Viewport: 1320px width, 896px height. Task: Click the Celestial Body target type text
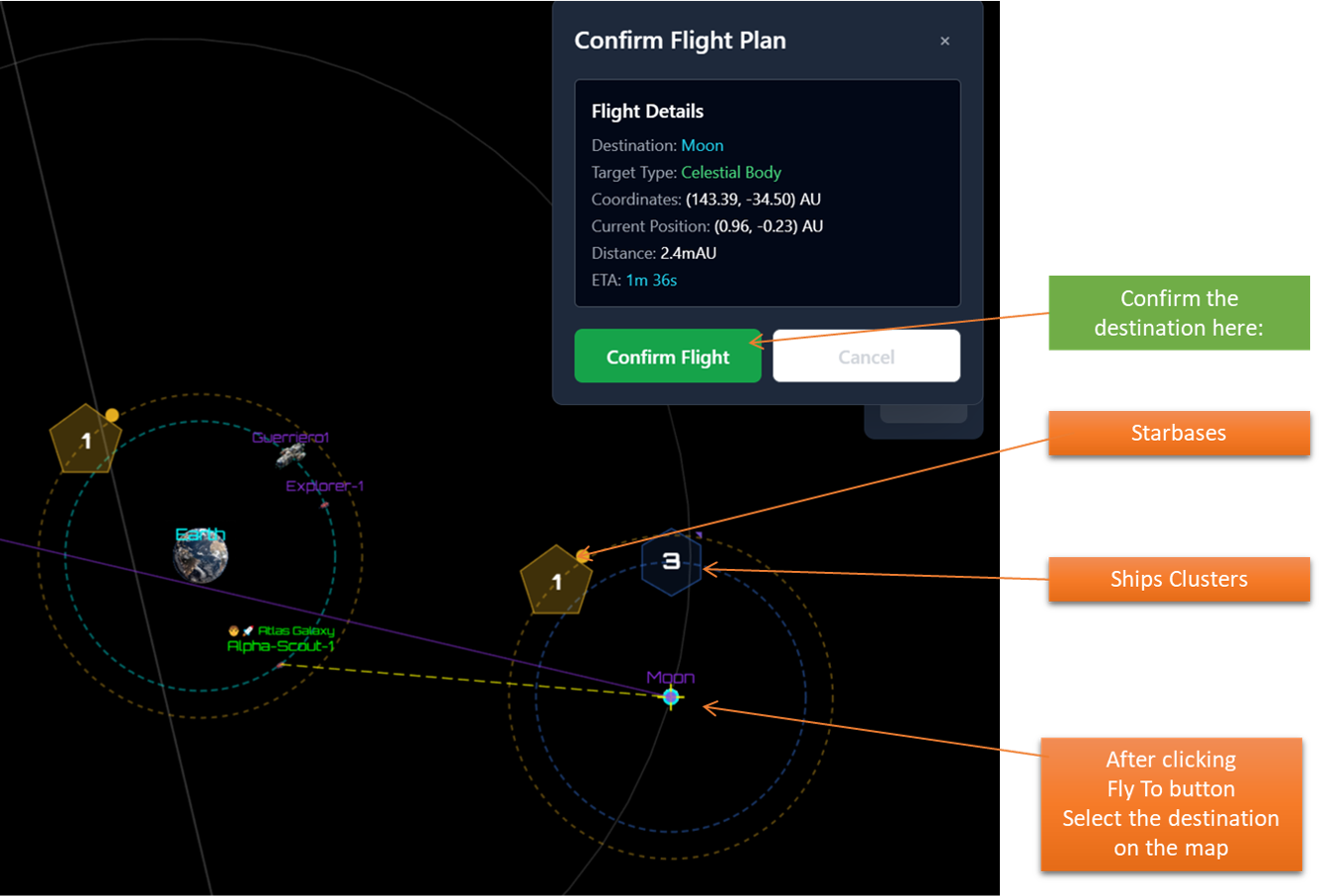[730, 172]
